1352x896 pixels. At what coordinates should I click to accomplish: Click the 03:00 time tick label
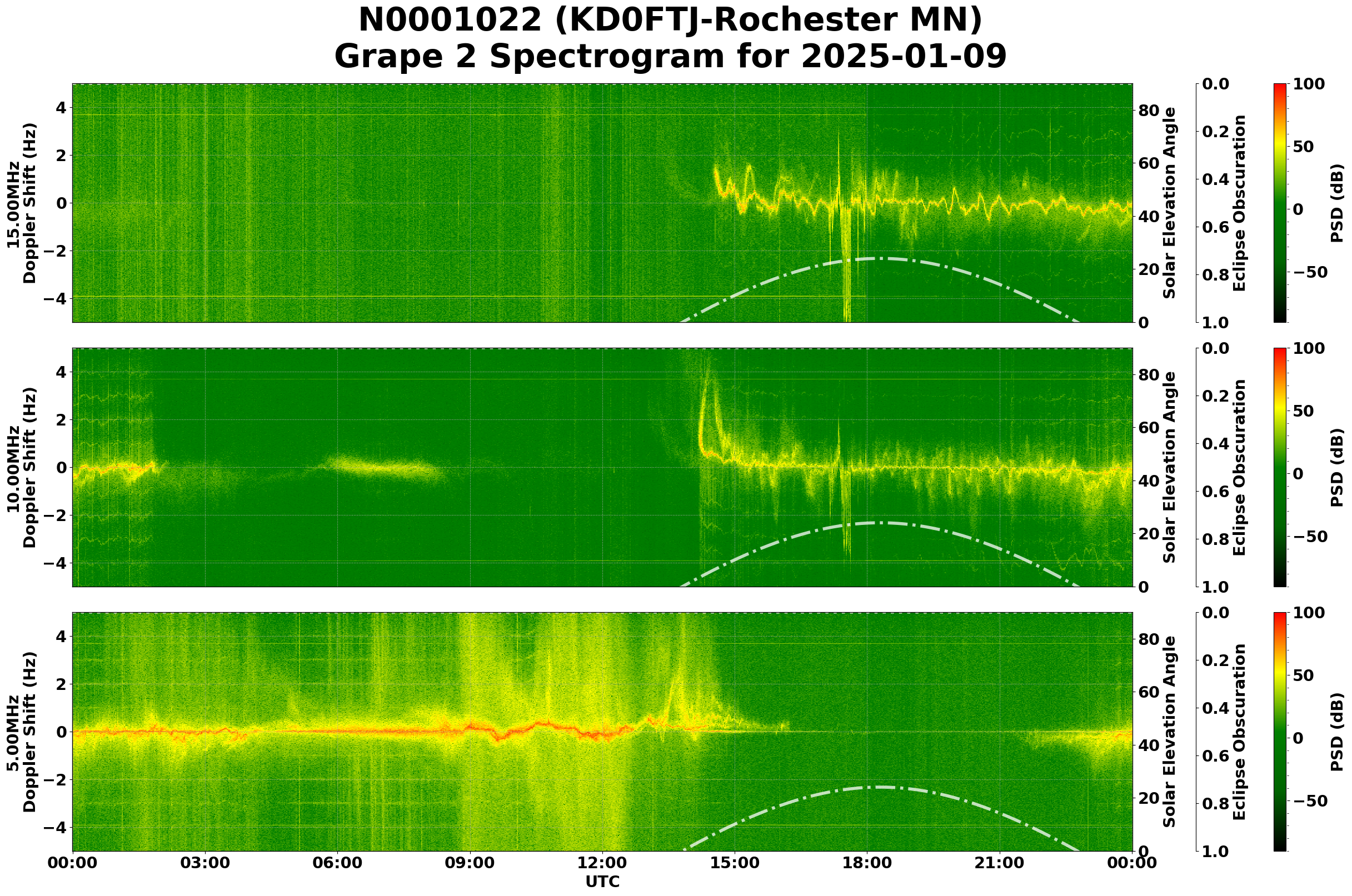pyautogui.click(x=205, y=864)
